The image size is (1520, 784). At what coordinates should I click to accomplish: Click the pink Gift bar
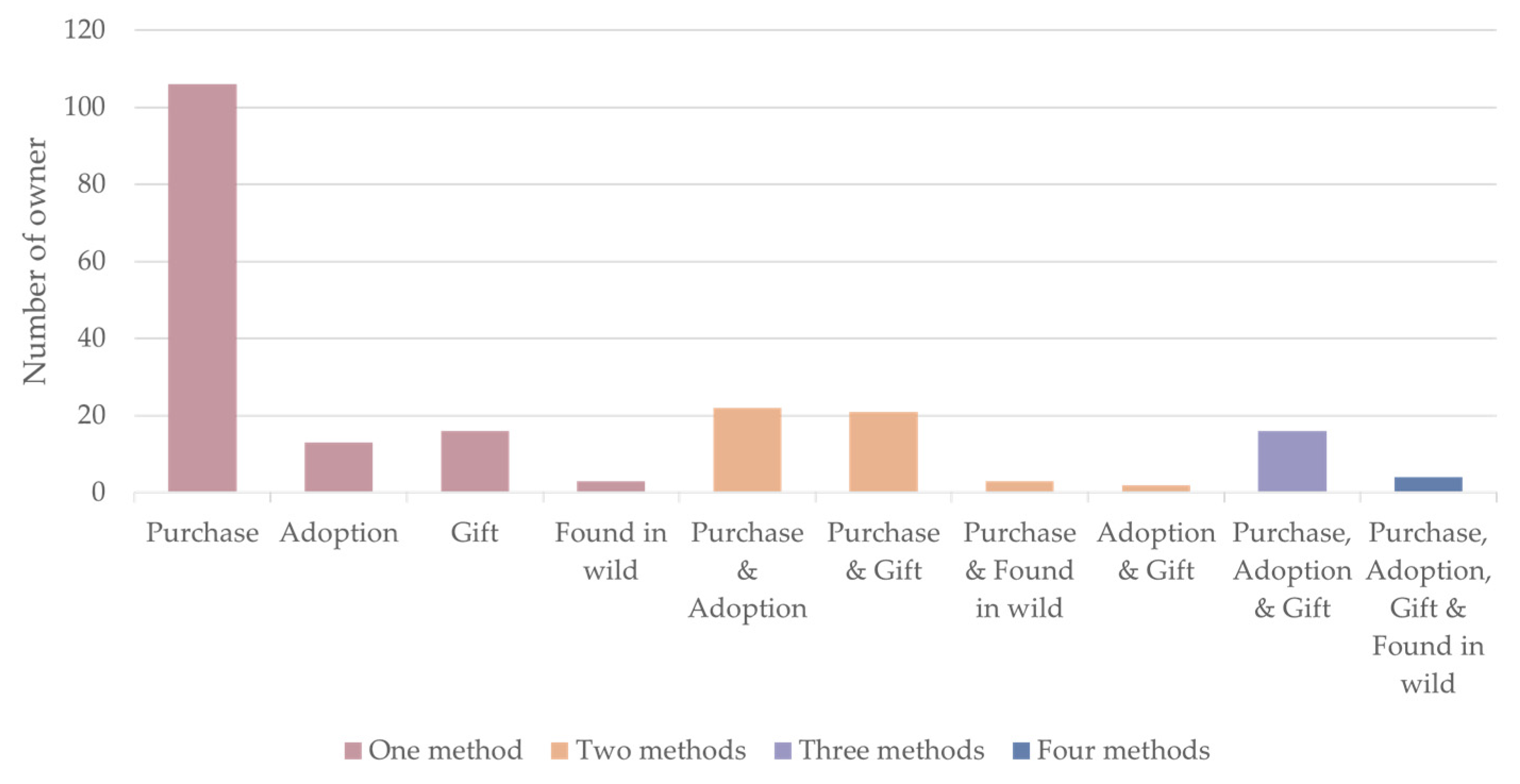475,461
